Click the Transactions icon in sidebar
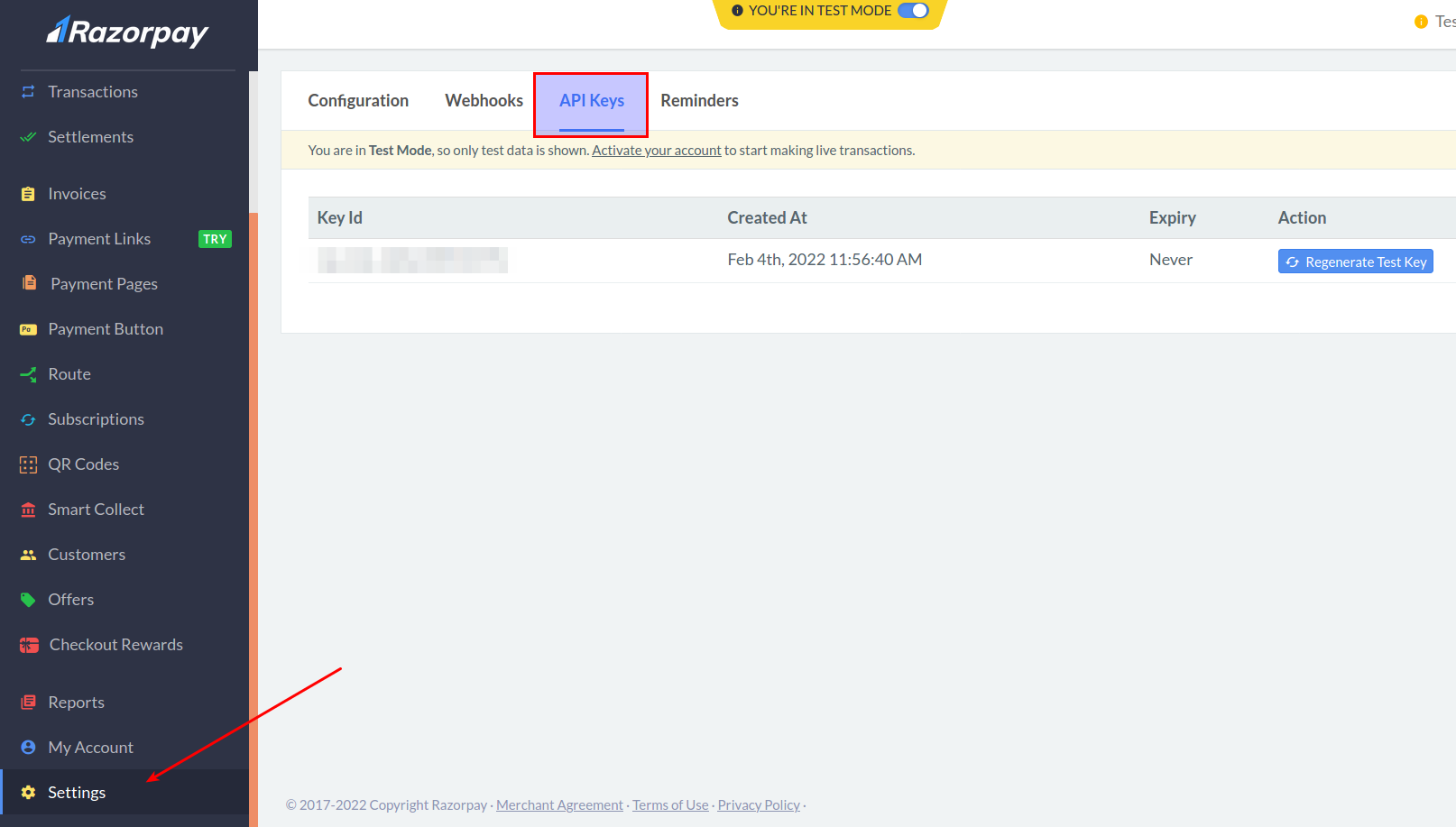This screenshot has width=1456, height=827. pyautogui.click(x=28, y=92)
